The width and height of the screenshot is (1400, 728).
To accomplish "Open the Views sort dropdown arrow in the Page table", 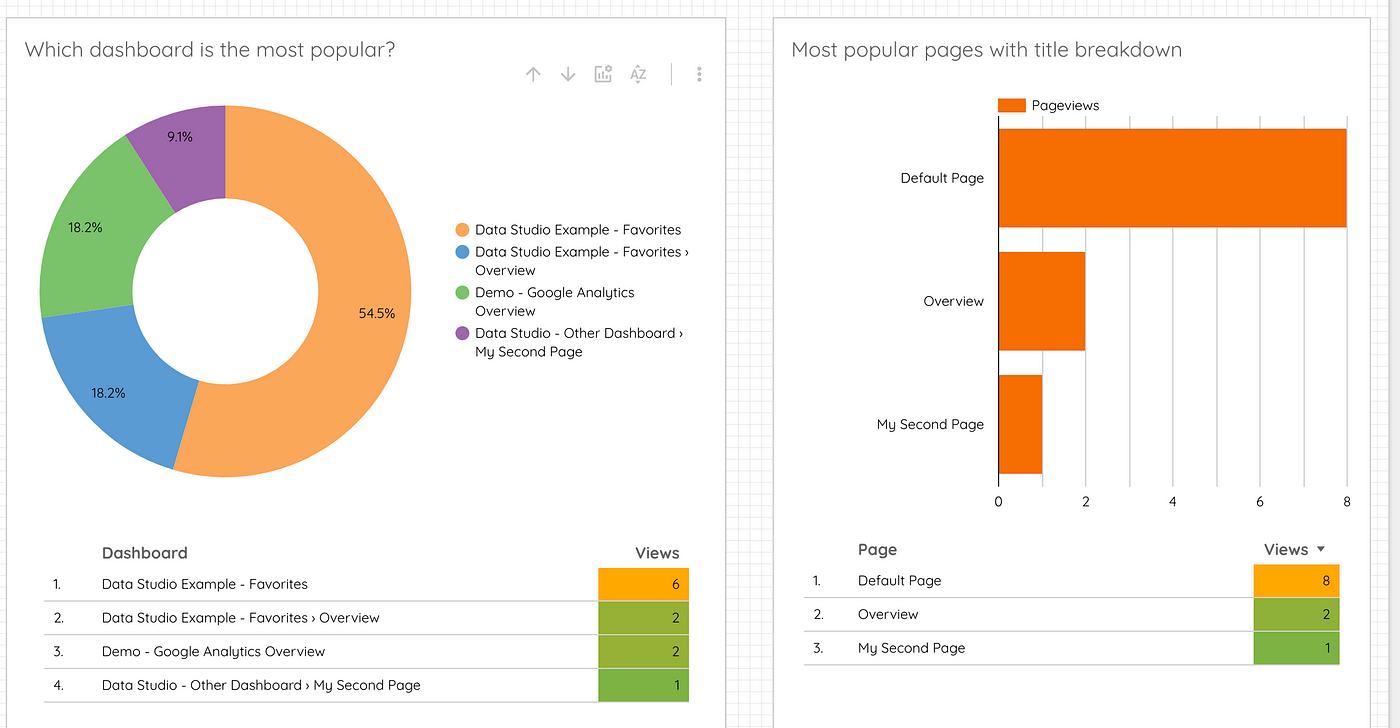I will (1320, 549).
